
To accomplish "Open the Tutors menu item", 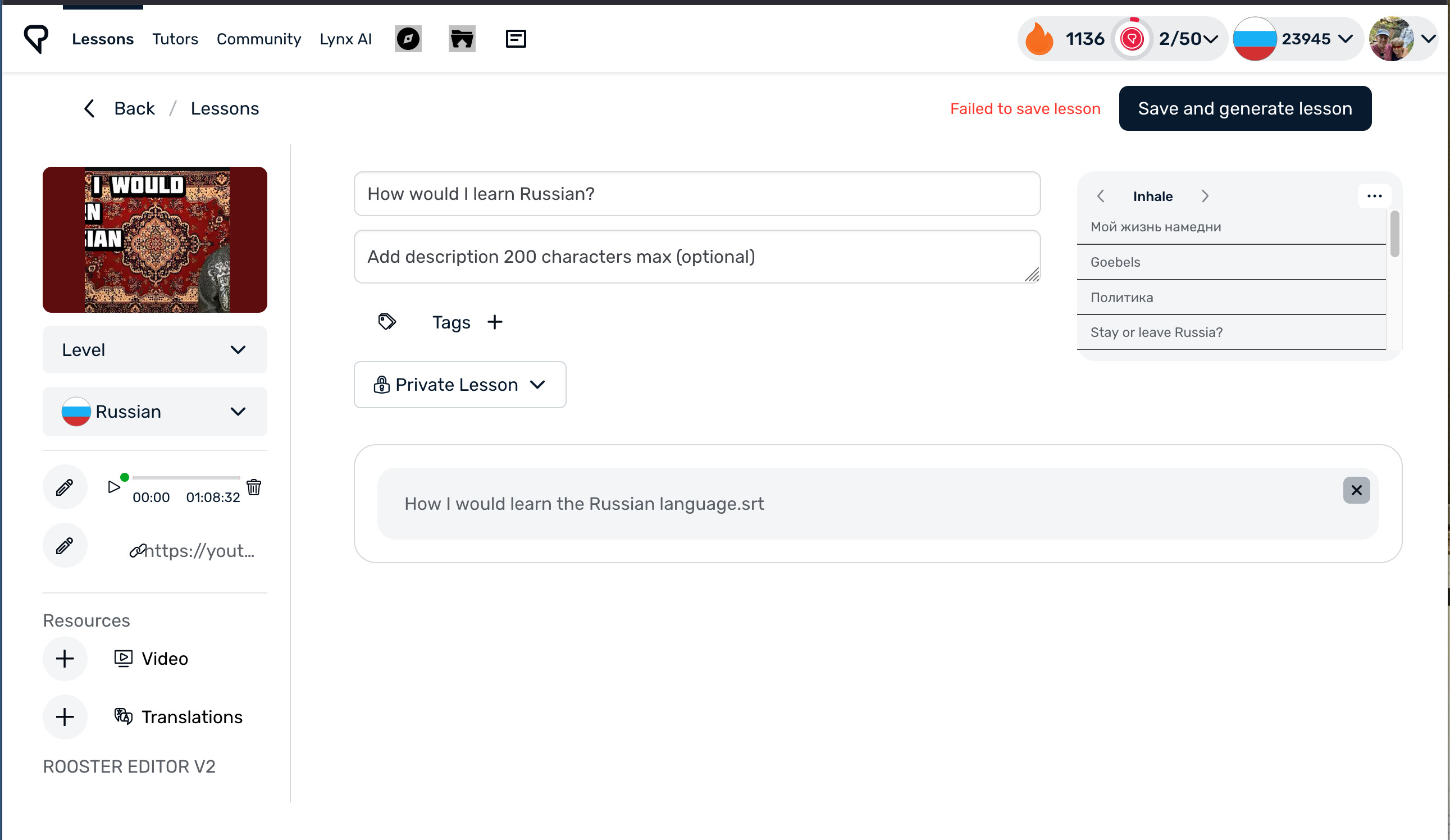I will click(x=175, y=39).
